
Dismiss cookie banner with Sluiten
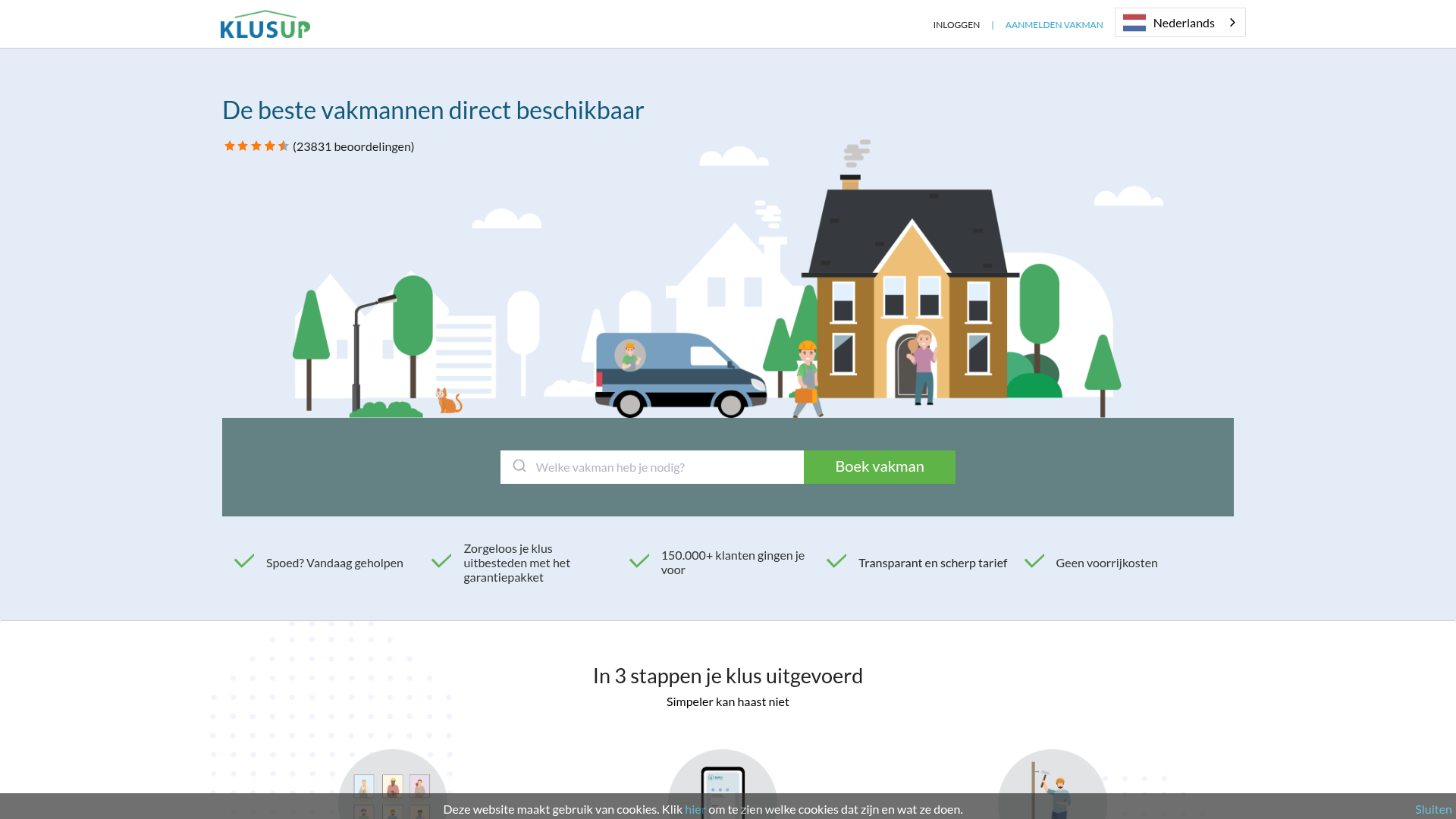pyautogui.click(x=1432, y=809)
